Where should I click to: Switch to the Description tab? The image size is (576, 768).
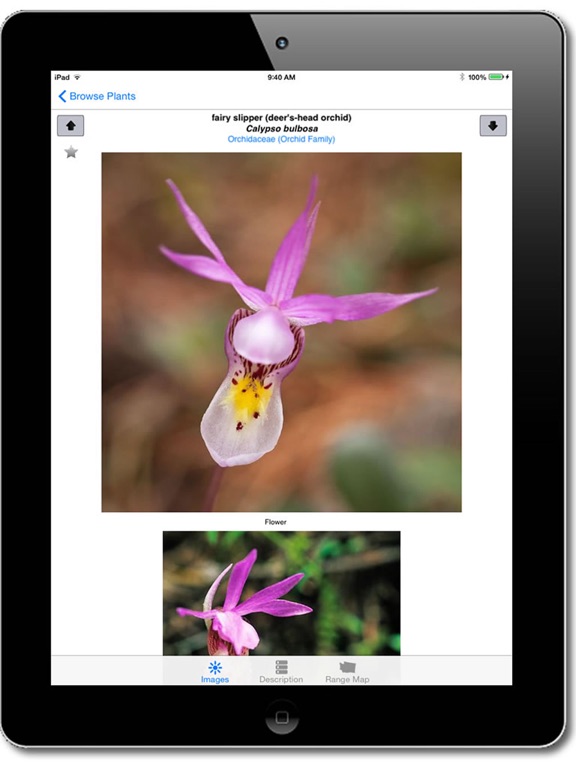(281, 672)
